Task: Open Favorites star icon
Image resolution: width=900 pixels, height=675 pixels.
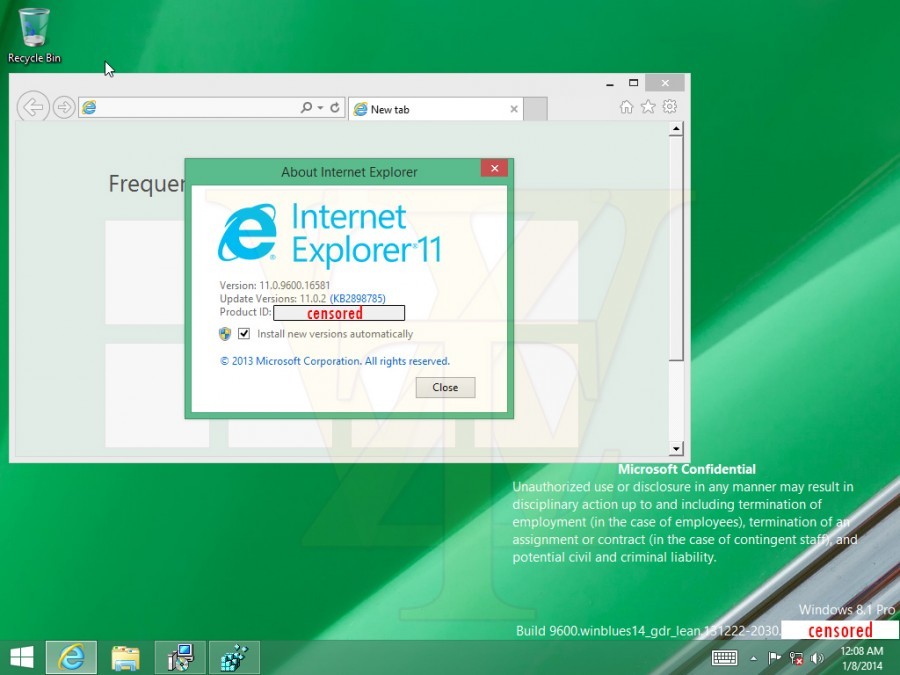Action: [x=648, y=107]
